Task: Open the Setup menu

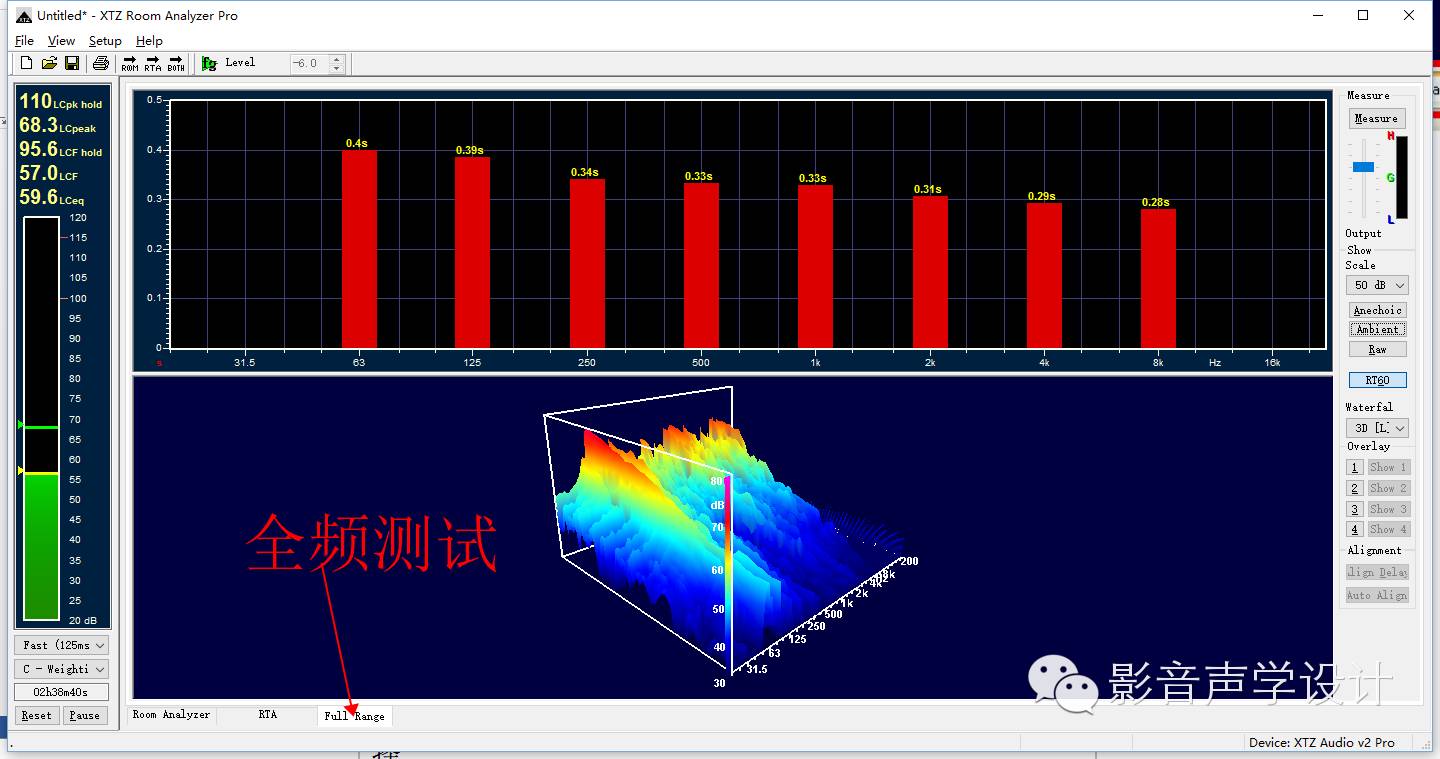Action: click(x=105, y=41)
